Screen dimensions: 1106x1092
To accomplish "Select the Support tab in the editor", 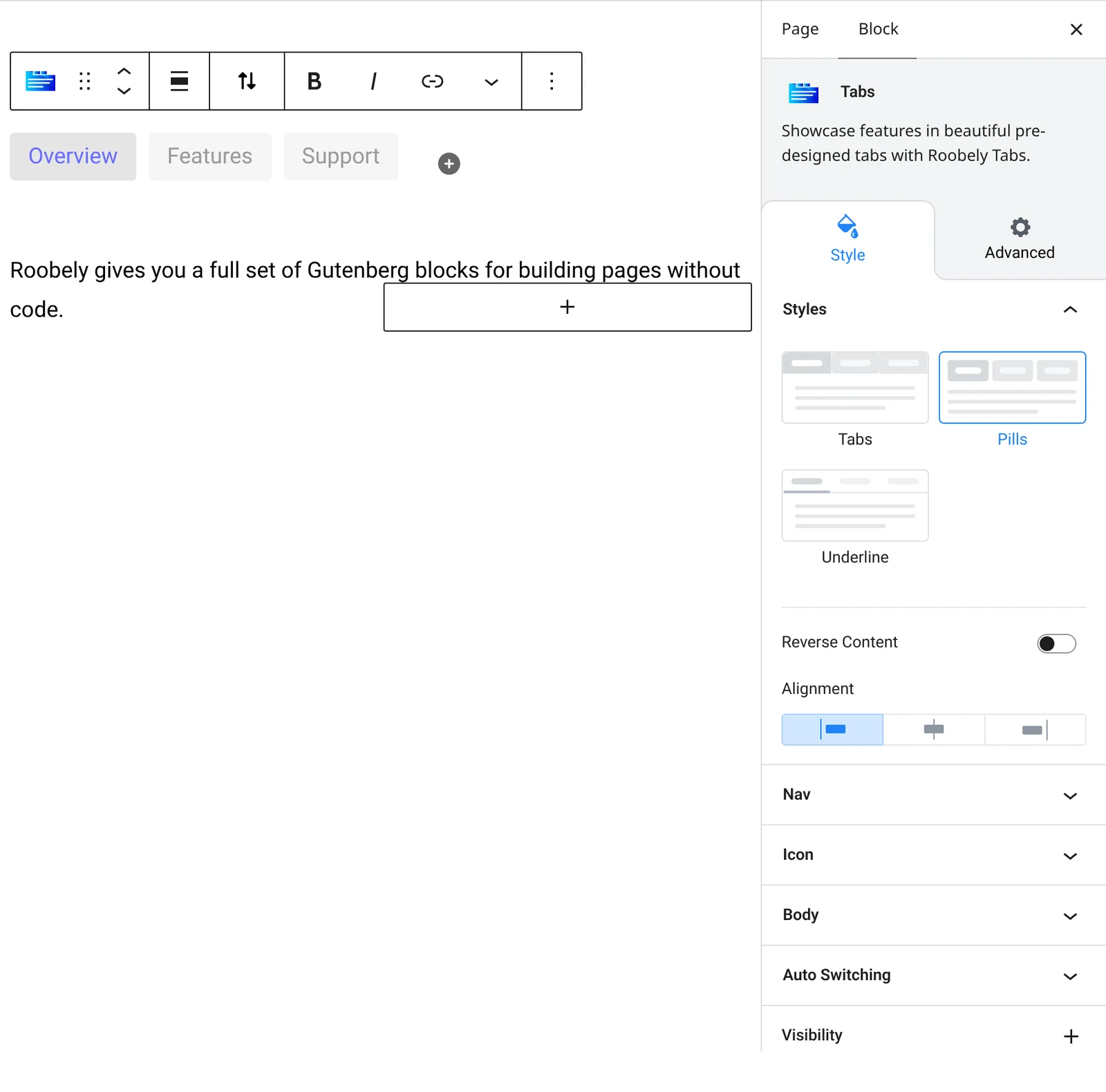I will coord(341,156).
